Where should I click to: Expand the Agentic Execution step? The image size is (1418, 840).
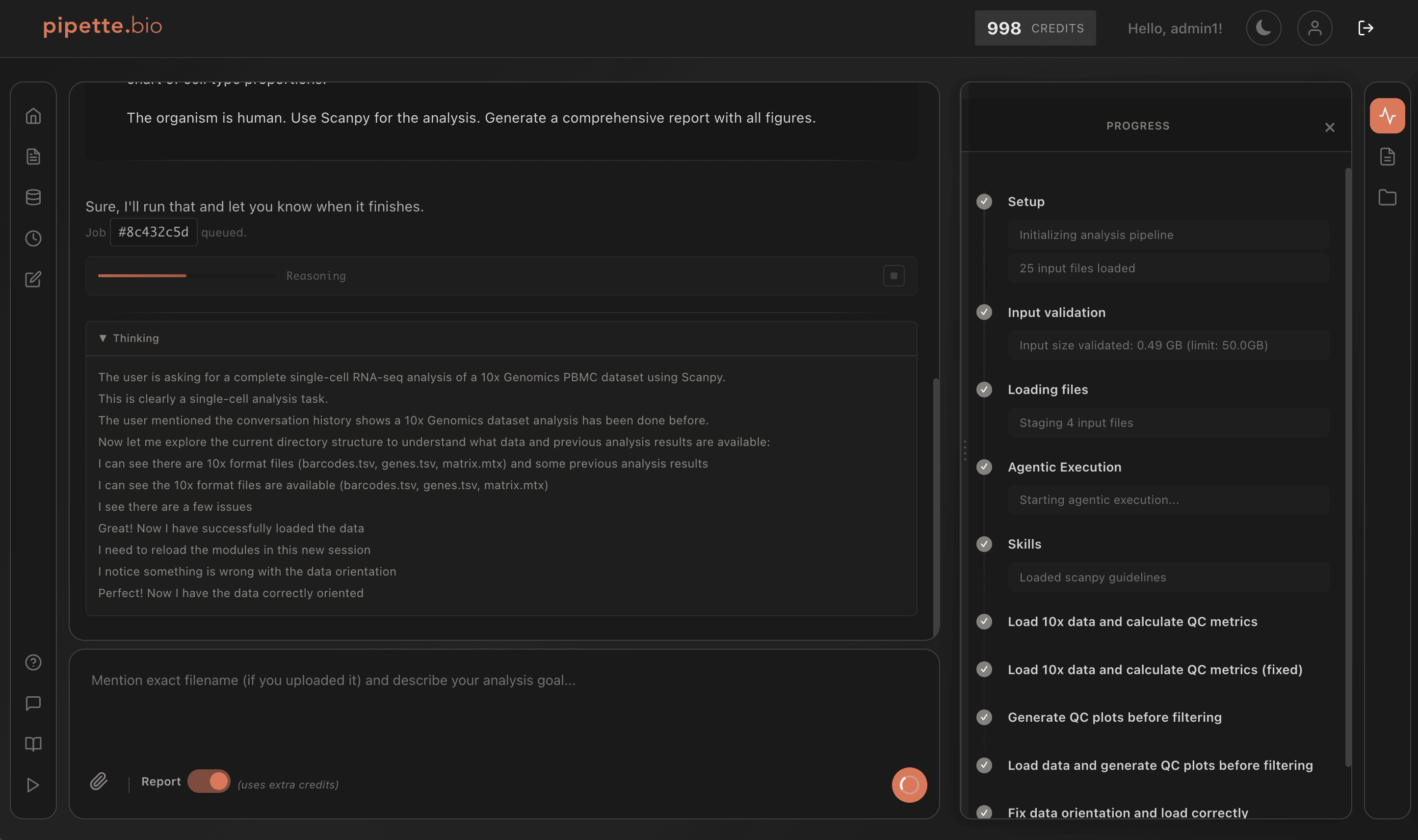[1064, 467]
